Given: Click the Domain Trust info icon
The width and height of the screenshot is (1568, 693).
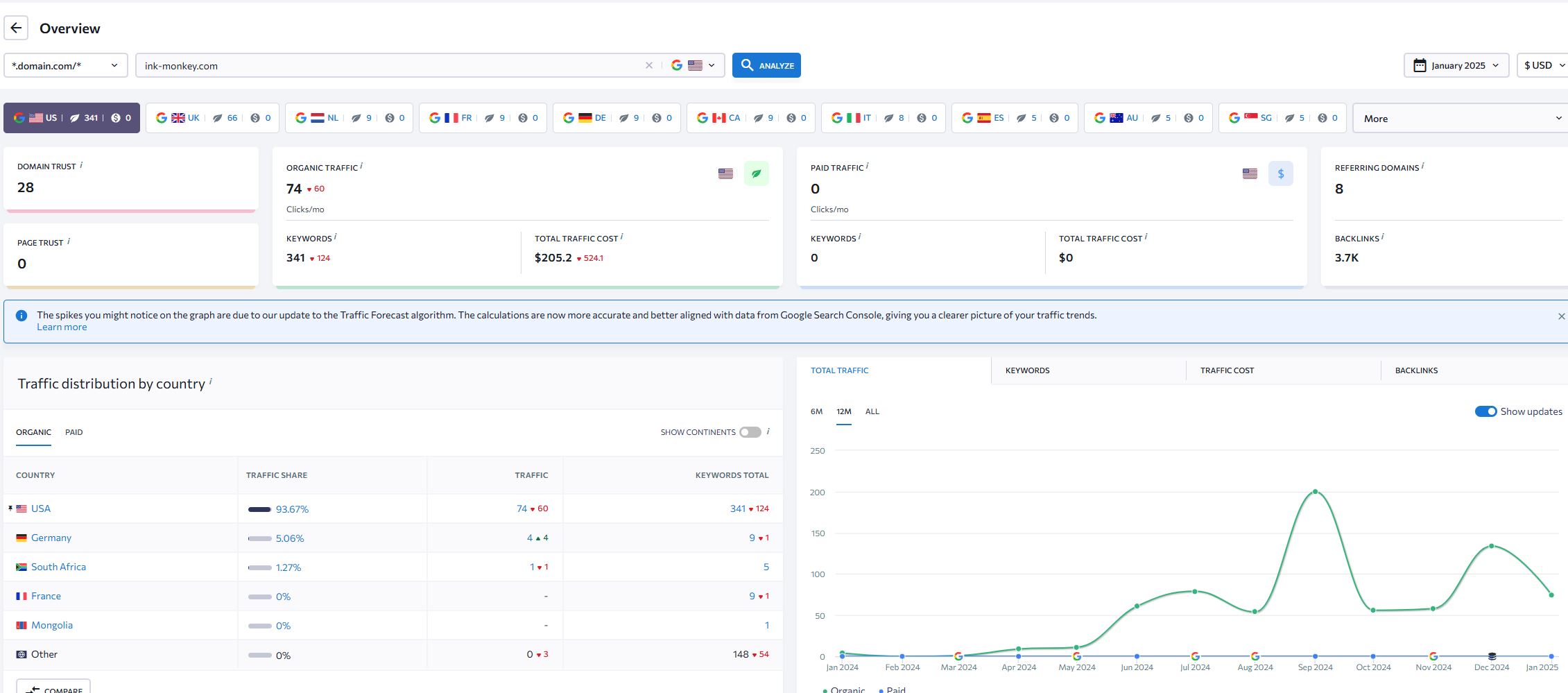Looking at the screenshot, I should click(x=81, y=165).
